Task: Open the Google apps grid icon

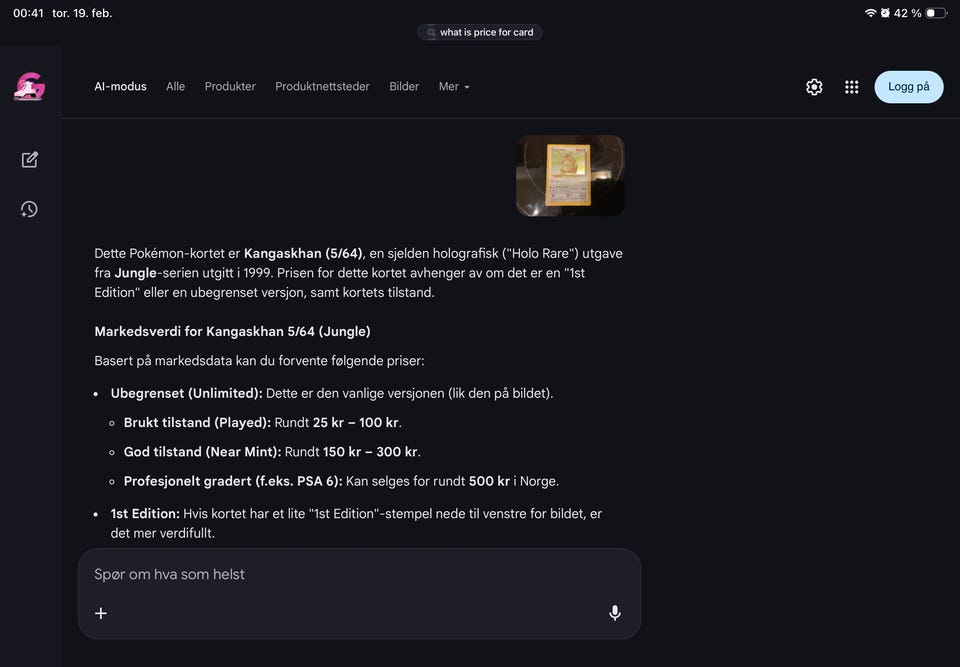Action: (851, 87)
